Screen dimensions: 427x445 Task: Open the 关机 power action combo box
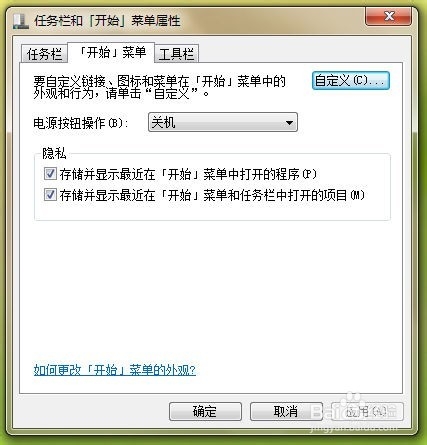(x=222, y=122)
